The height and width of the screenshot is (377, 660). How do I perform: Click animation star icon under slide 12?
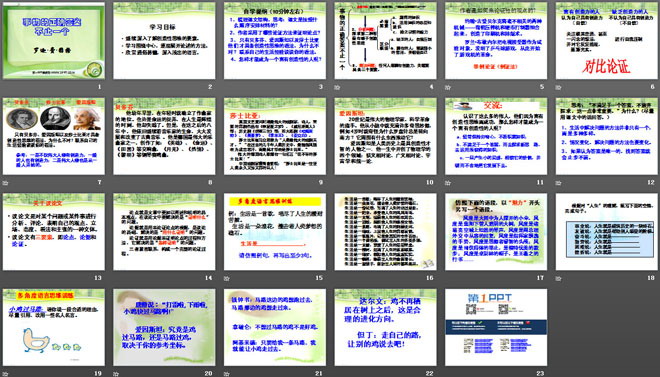pos(559,183)
